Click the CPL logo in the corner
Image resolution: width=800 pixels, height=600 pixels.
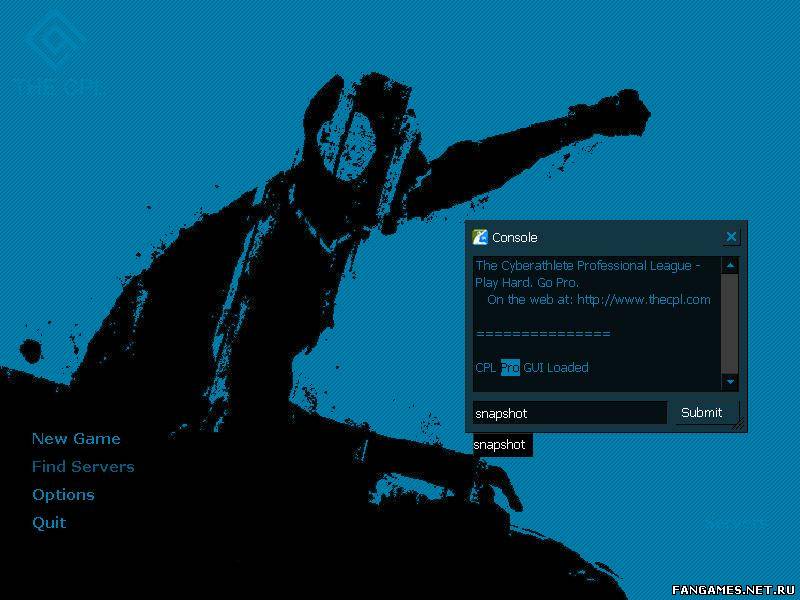tap(59, 55)
